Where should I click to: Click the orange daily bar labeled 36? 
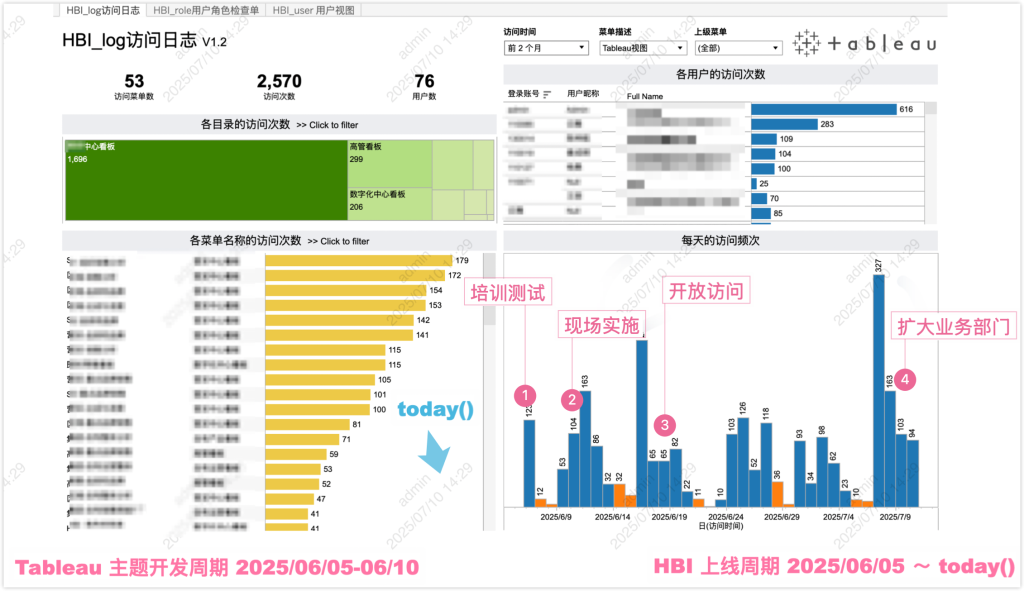click(x=777, y=494)
